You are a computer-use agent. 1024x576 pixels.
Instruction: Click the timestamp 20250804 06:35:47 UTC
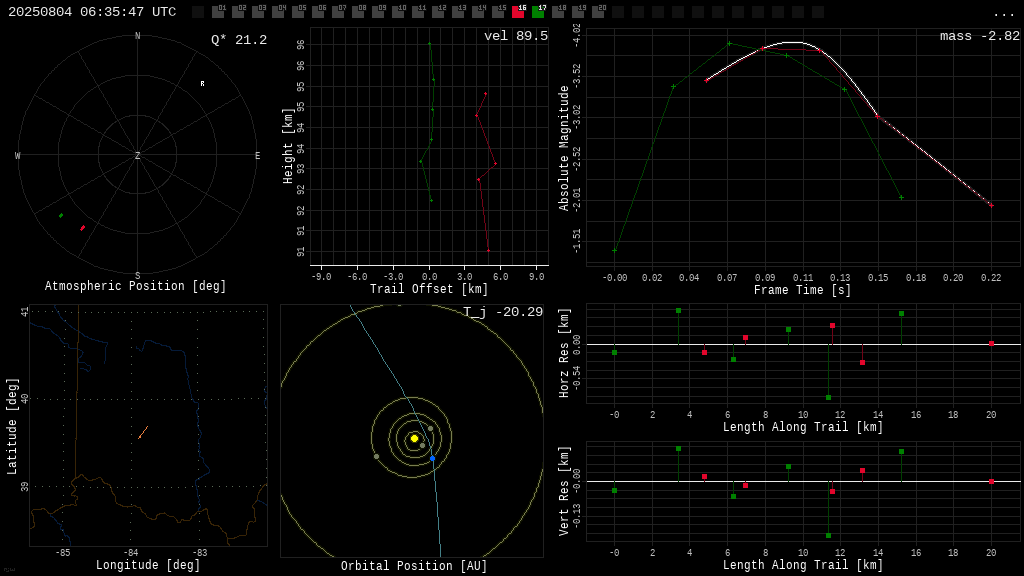(92, 12)
